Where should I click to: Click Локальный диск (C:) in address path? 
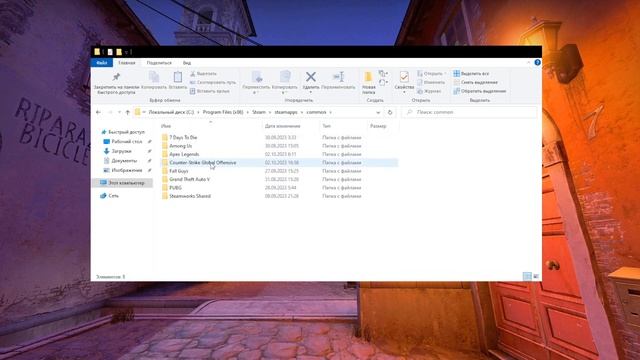coord(171,112)
